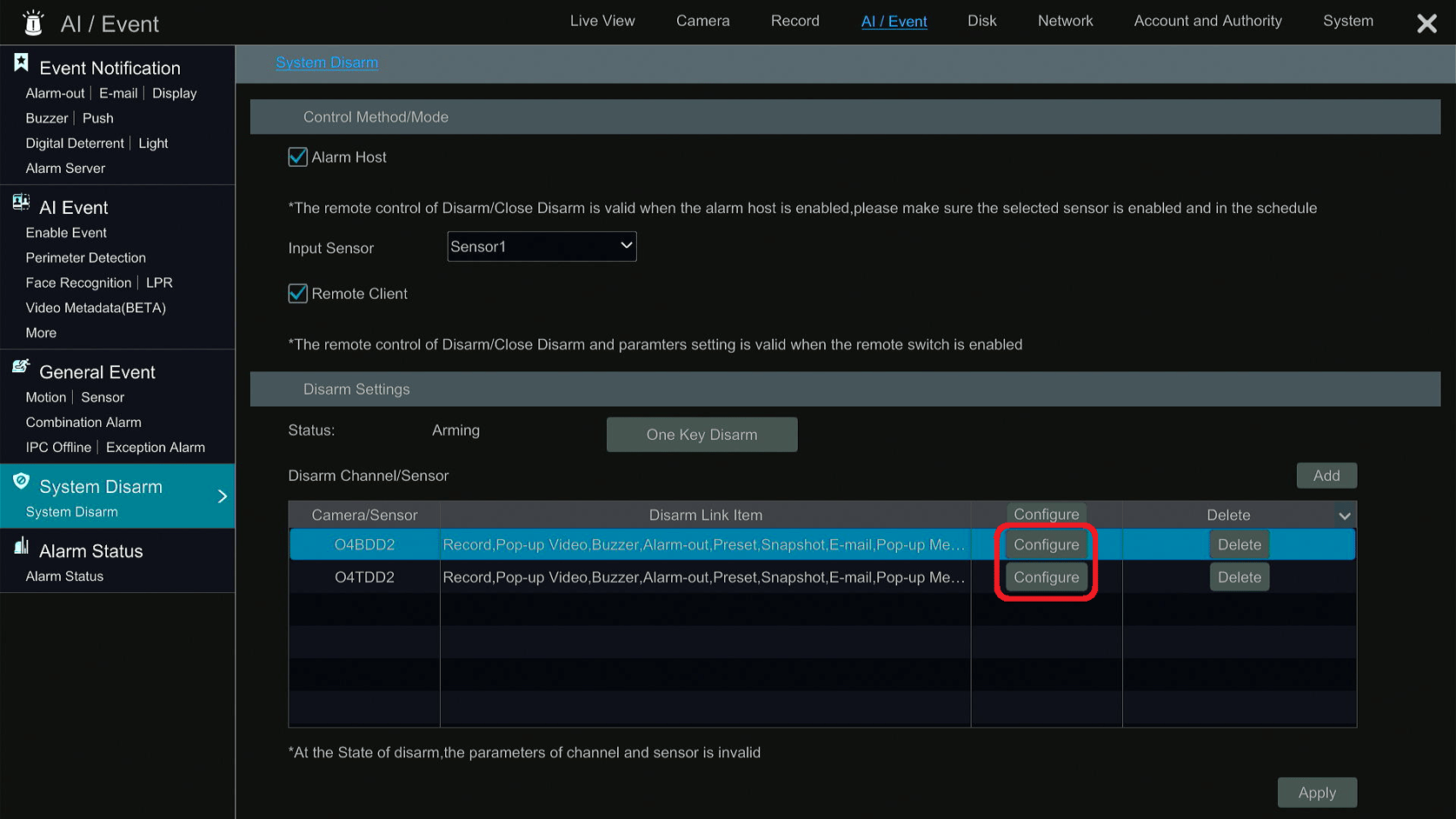Open the Disk settings tab
1456x819 pixels.
981,20
